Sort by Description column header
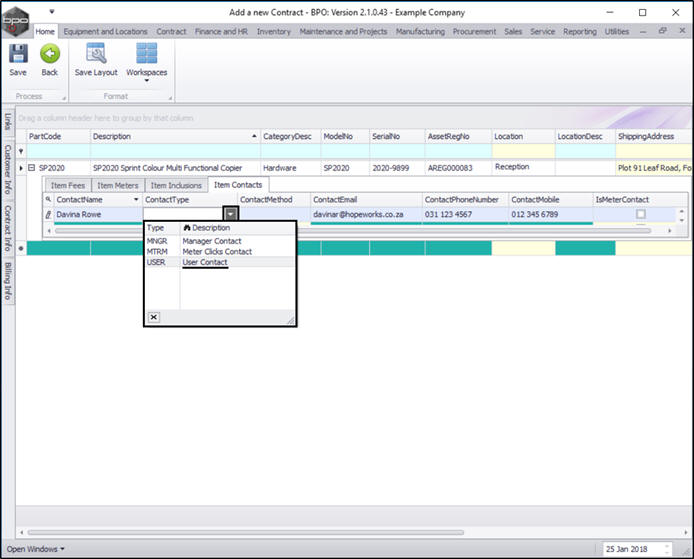694x559 pixels. coord(175,136)
